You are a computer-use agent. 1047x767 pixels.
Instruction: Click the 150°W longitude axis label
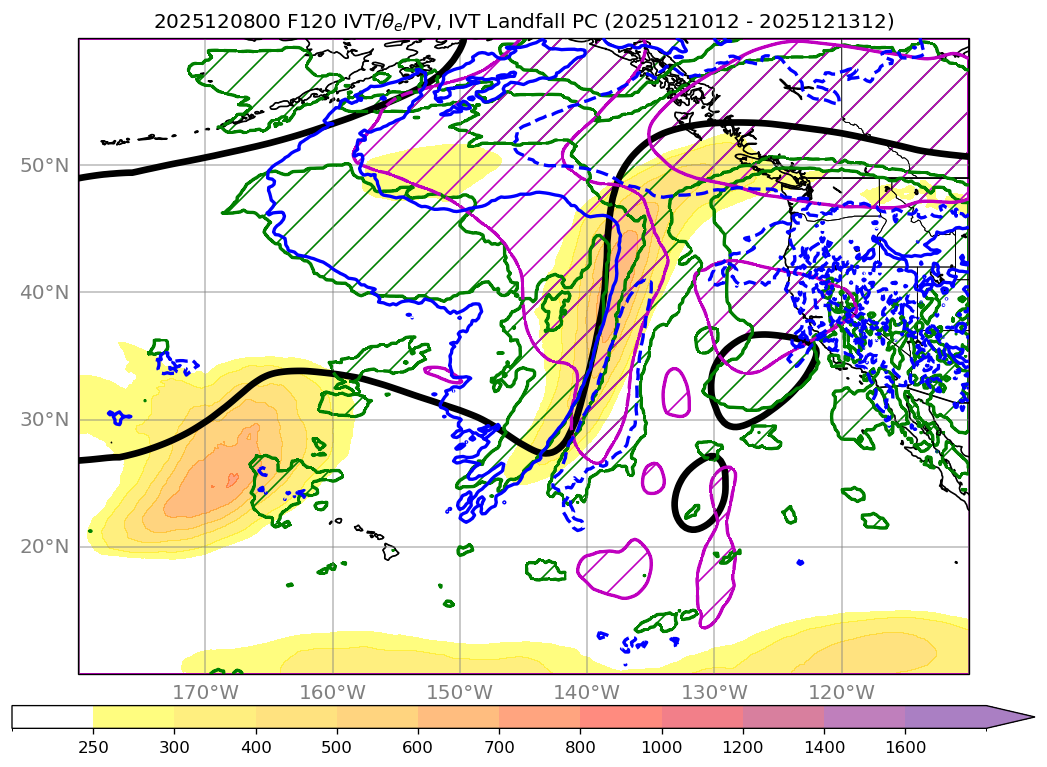click(x=459, y=693)
